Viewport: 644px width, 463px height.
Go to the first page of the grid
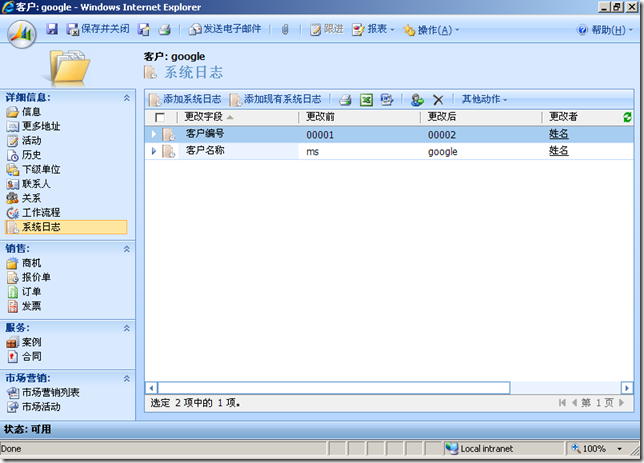(x=562, y=403)
